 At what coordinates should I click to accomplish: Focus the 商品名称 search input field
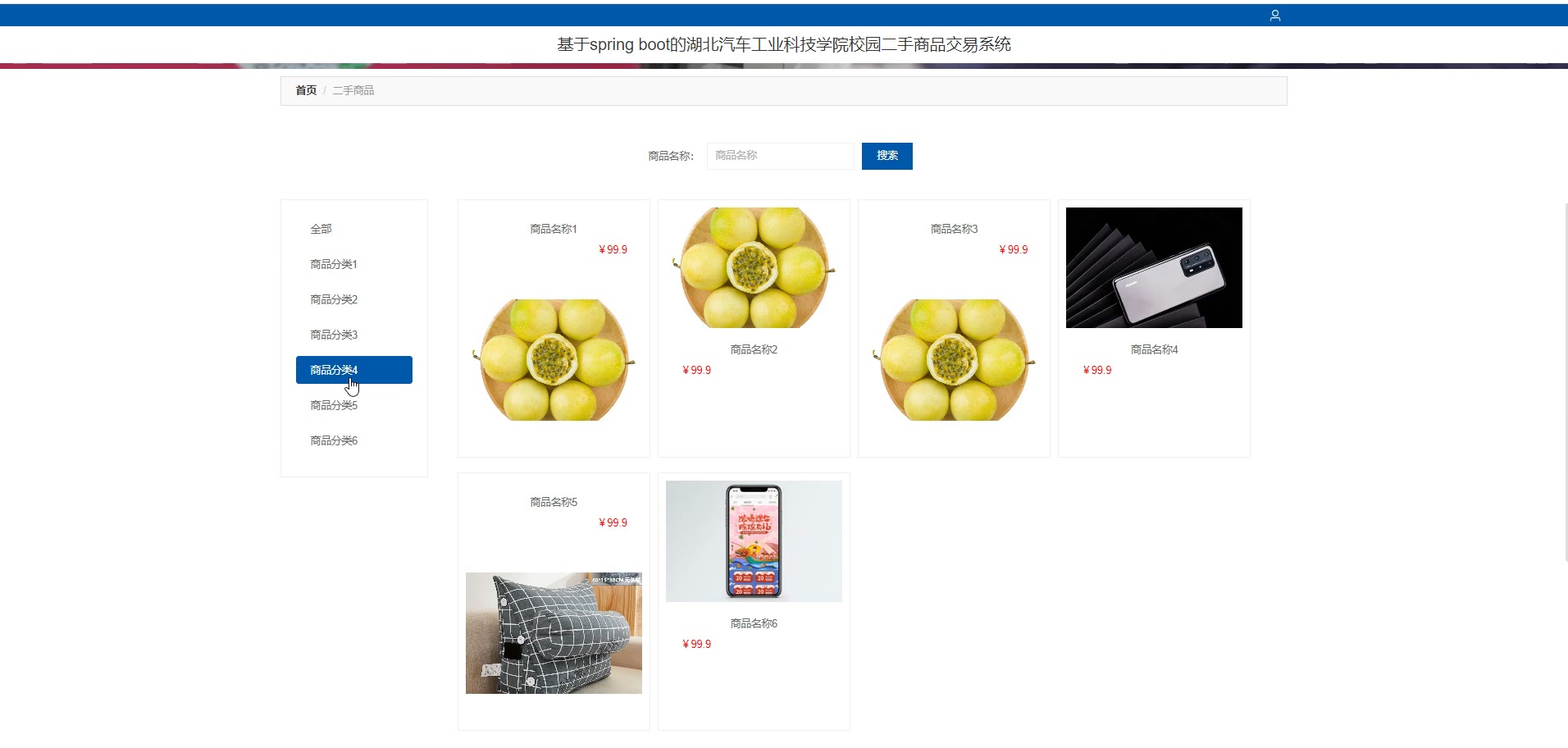[780, 156]
